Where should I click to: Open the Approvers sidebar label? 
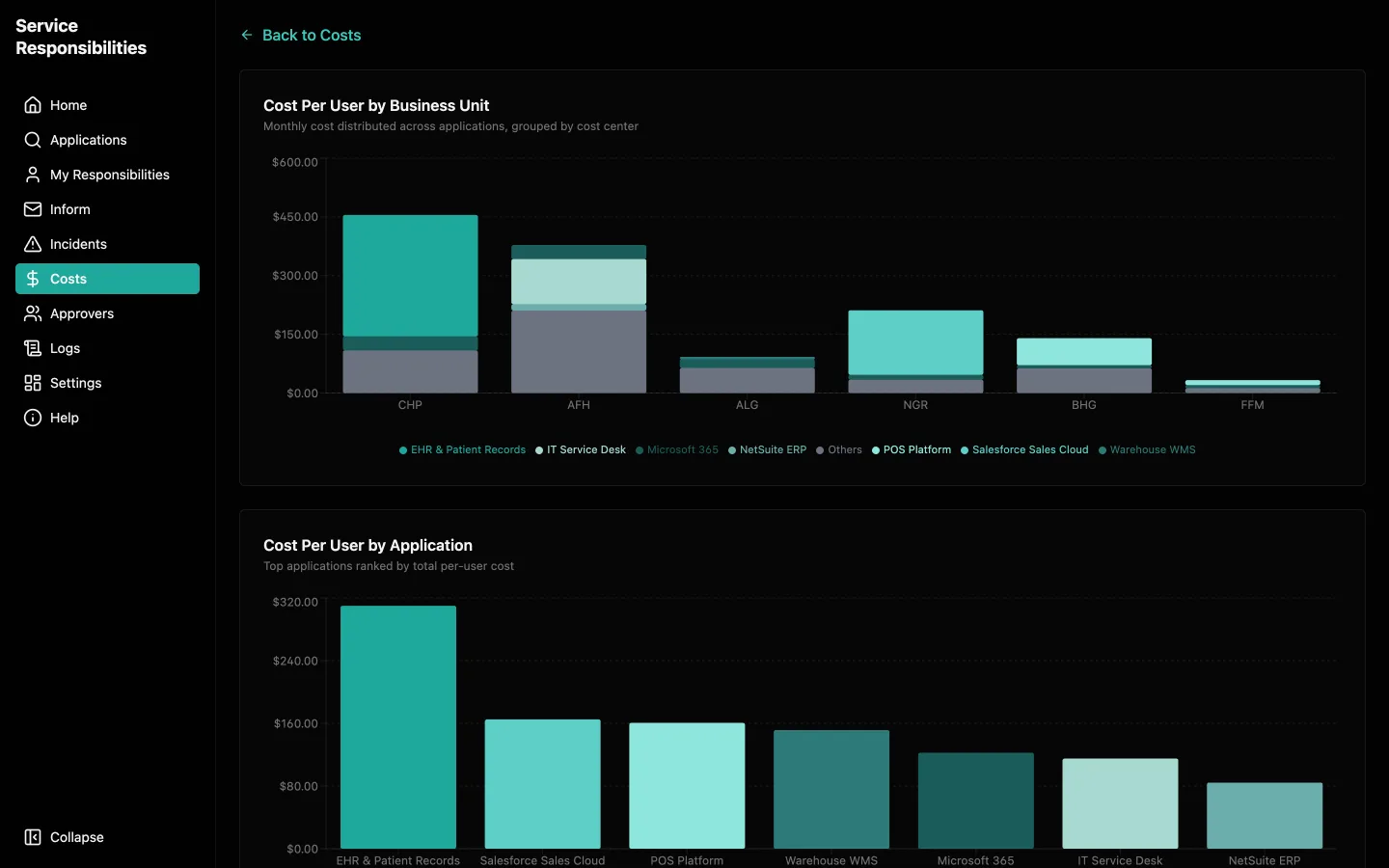(x=82, y=313)
